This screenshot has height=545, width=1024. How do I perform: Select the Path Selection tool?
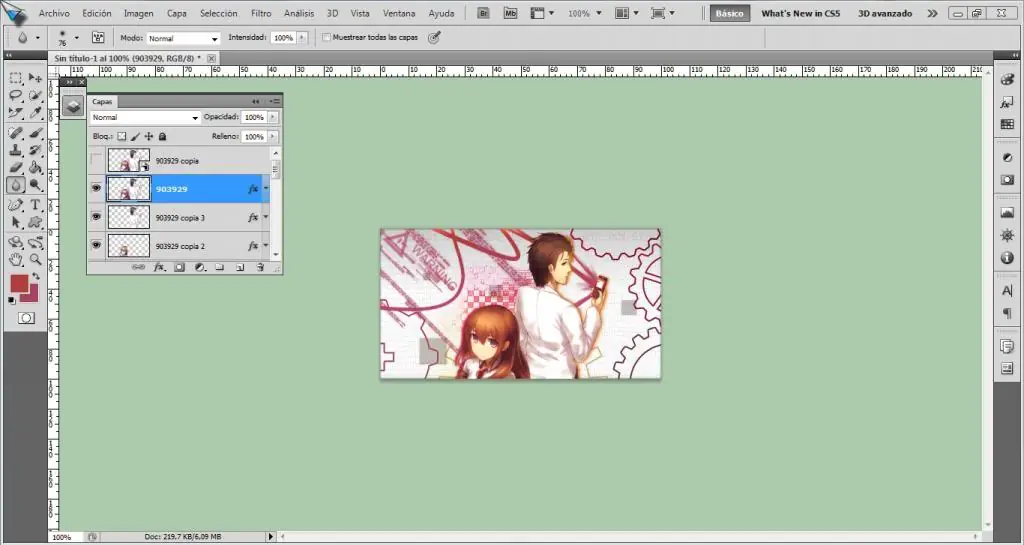pyautogui.click(x=16, y=223)
